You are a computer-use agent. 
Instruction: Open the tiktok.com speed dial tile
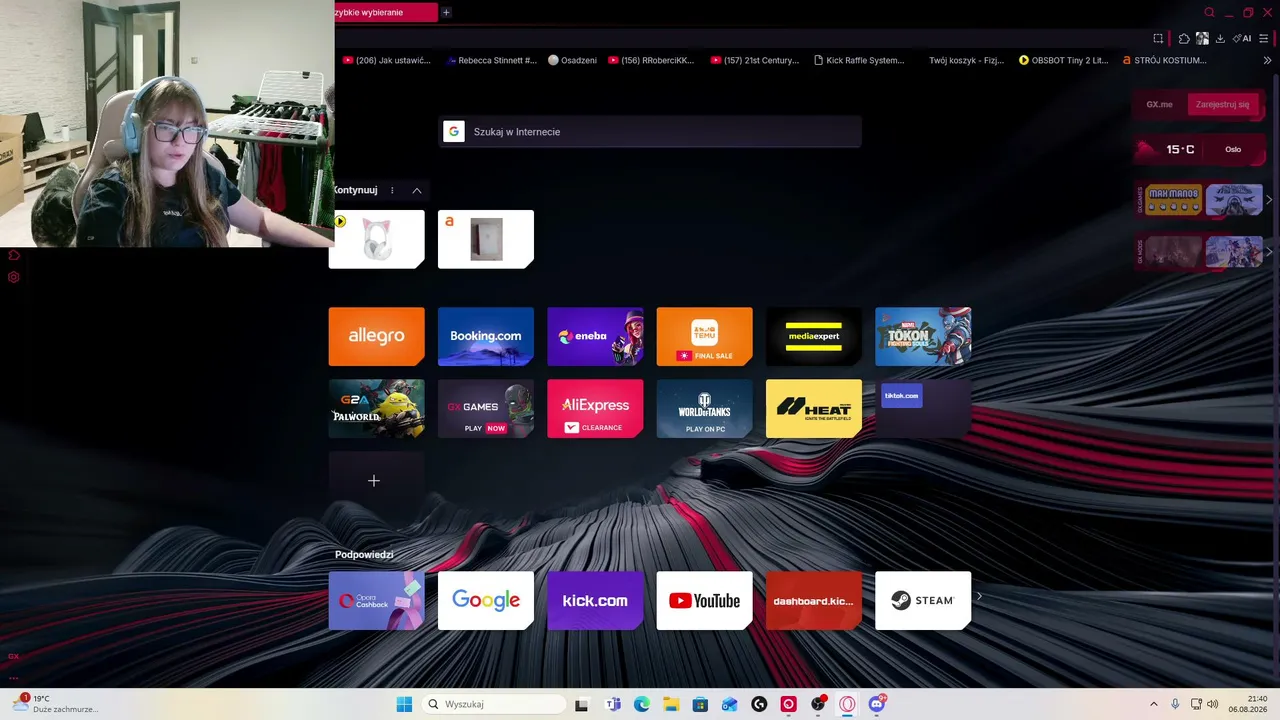click(923, 408)
